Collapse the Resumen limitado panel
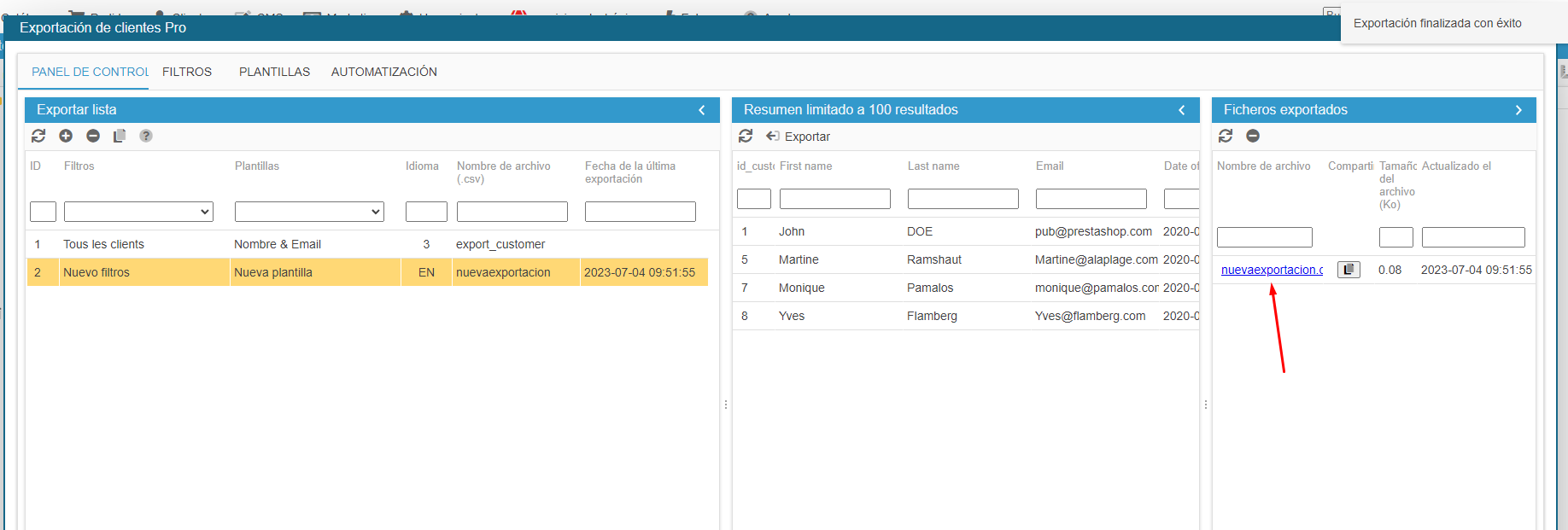This screenshot has width=1568, height=530. coord(1182,110)
